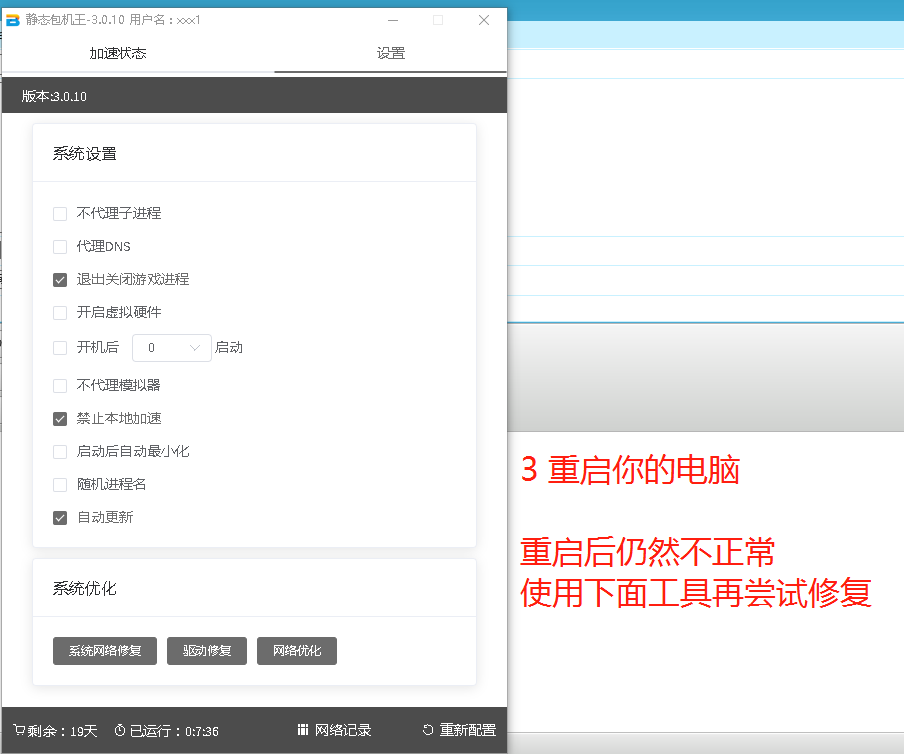Image resolution: width=904 pixels, height=754 pixels.
Task: Click the 系统网络修复 button
Action: (x=105, y=651)
